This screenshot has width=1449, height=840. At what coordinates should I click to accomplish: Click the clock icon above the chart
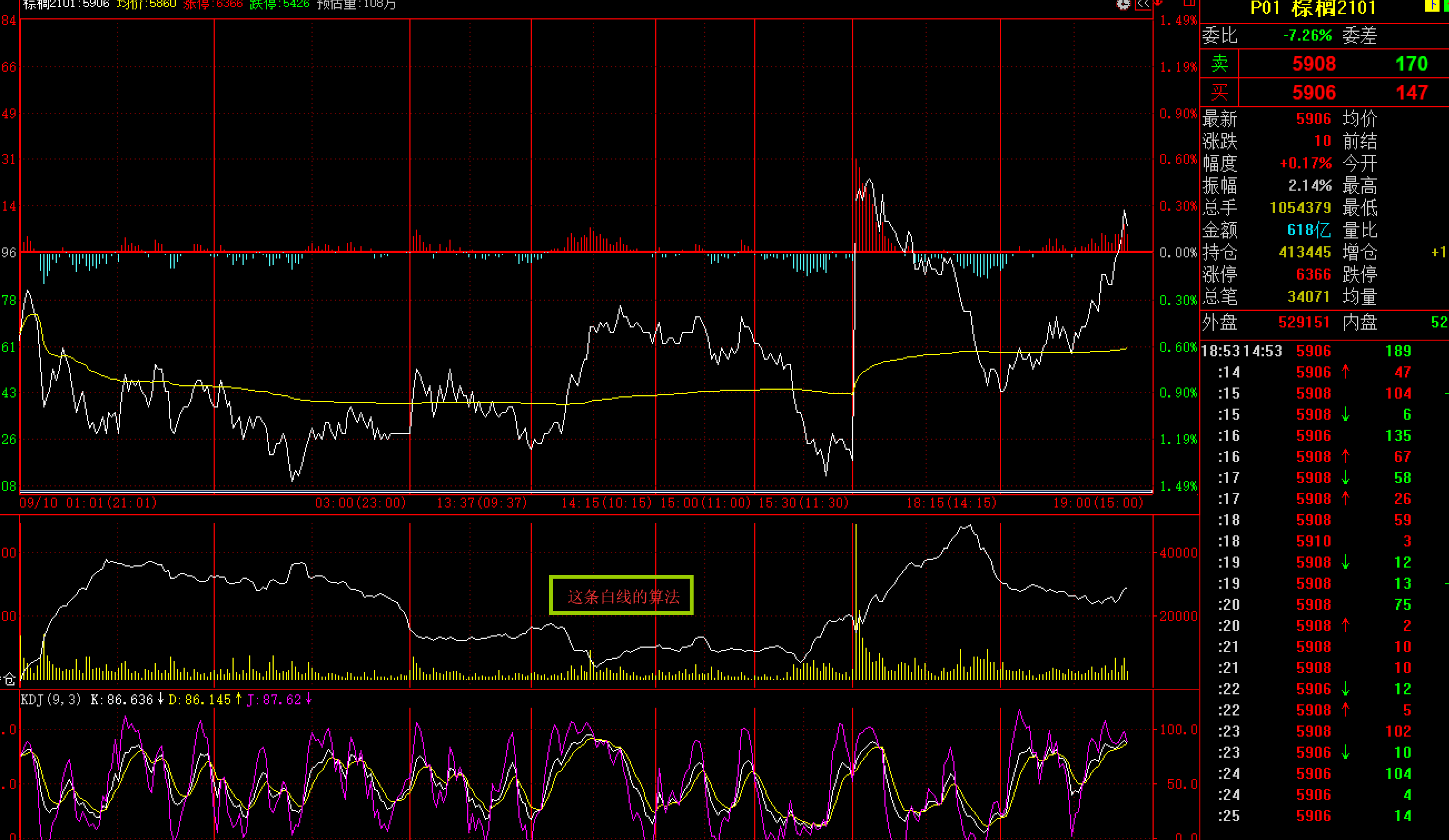click(x=1123, y=4)
